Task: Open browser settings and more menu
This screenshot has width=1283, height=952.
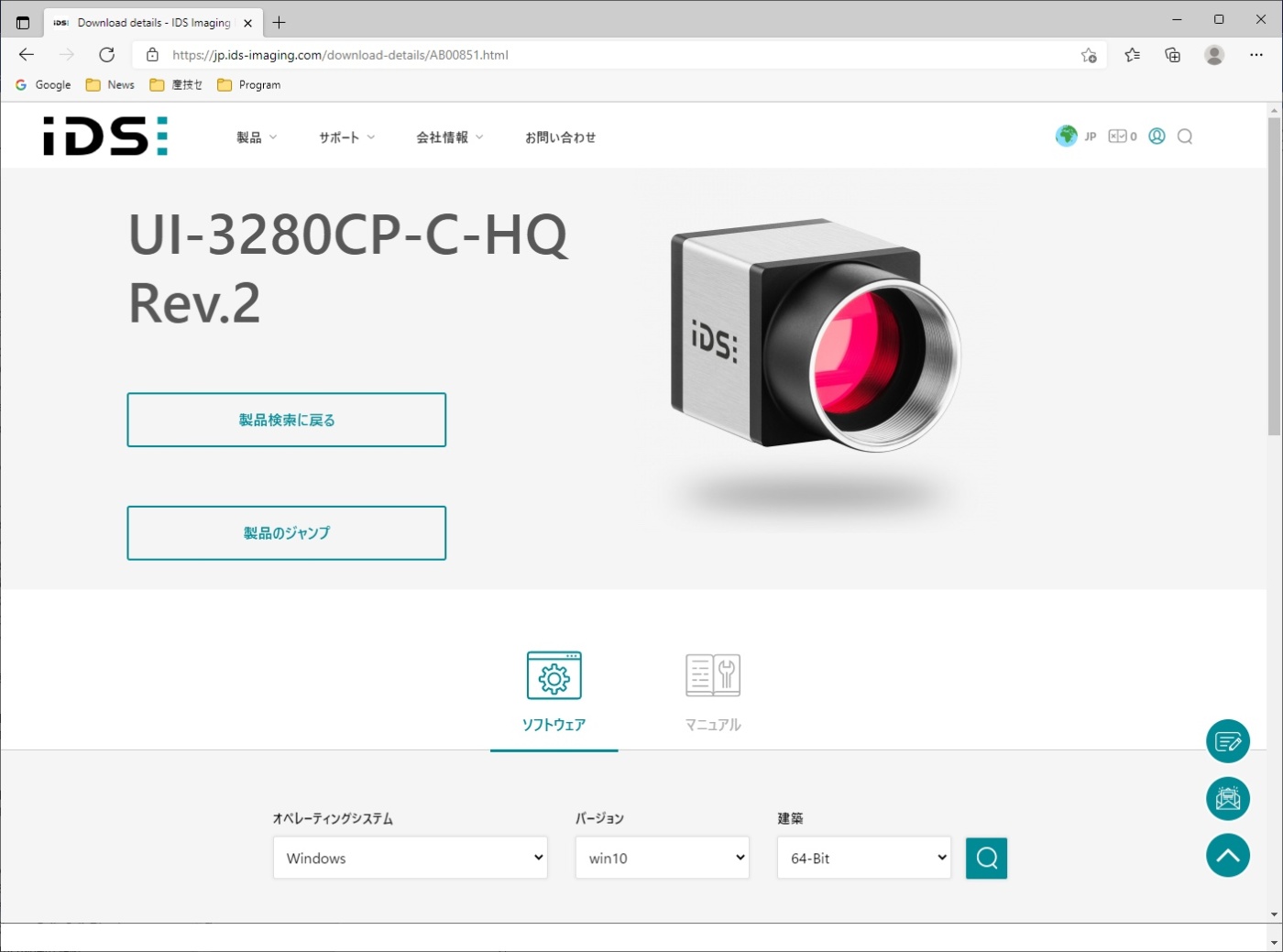Action: [1256, 55]
